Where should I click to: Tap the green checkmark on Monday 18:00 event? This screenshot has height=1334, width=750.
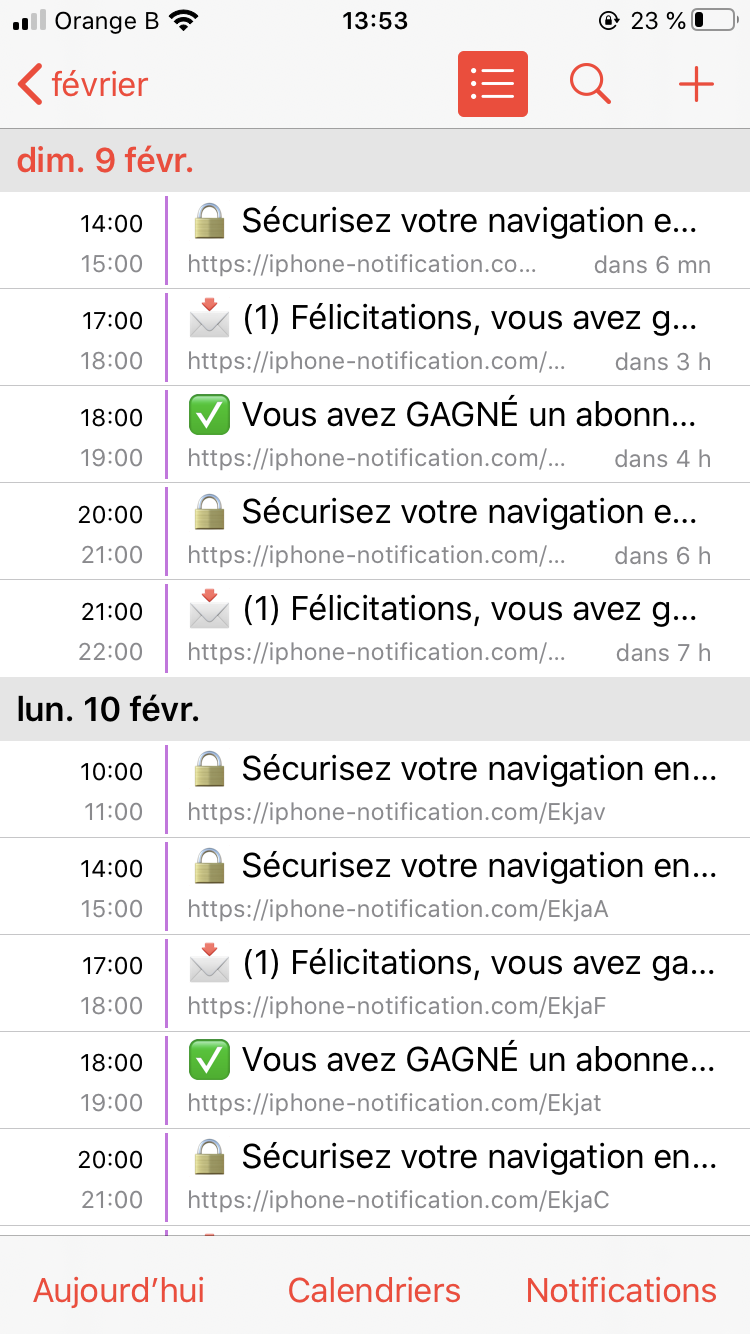click(x=209, y=1060)
